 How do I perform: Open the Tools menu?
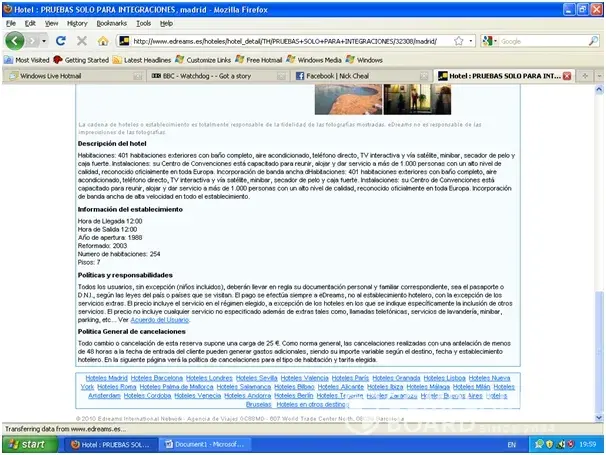143,23
